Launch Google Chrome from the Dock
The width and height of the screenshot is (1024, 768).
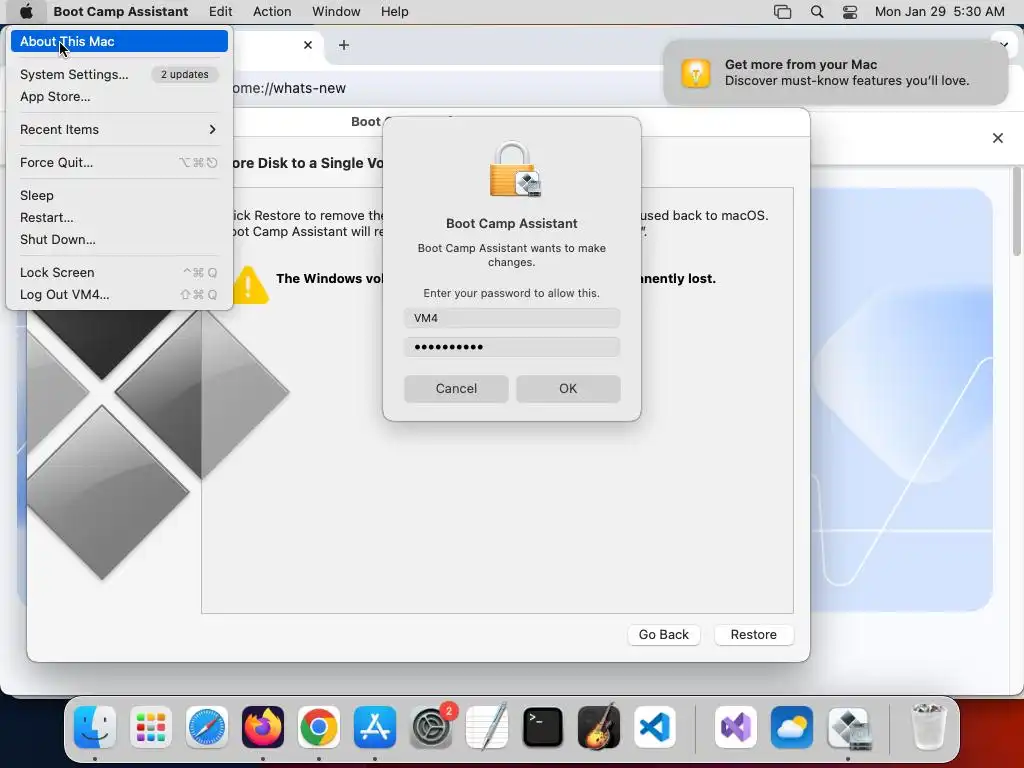pyautogui.click(x=319, y=727)
